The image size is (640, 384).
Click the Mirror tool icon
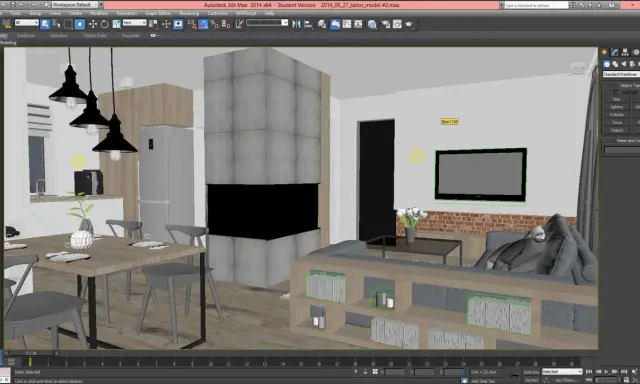point(297,24)
